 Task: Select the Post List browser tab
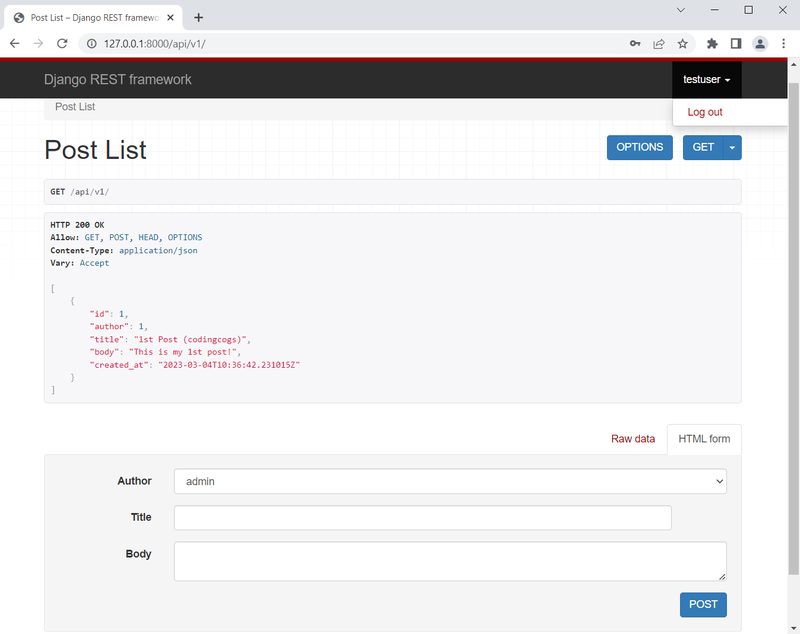pos(92,18)
